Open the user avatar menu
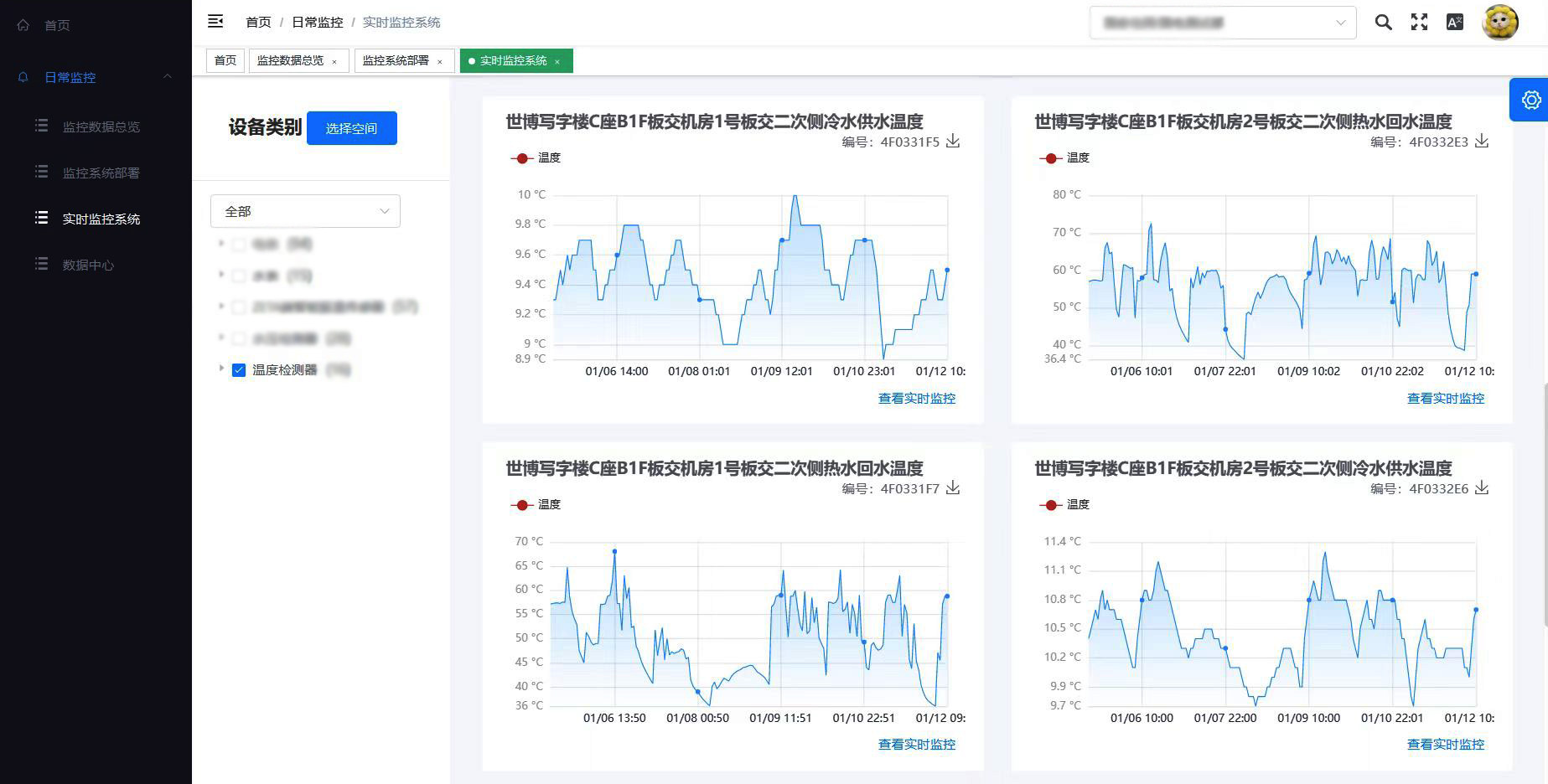This screenshot has height=784, width=1548. click(x=1500, y=23)
